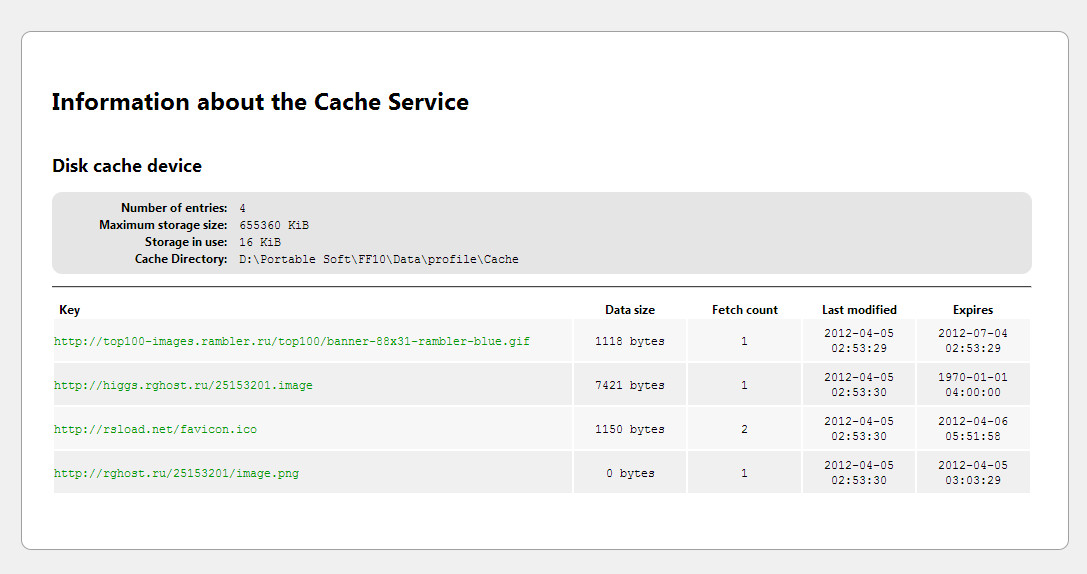Click the Maximum storage size value 655360 KiB

click(x=274, y=226)
